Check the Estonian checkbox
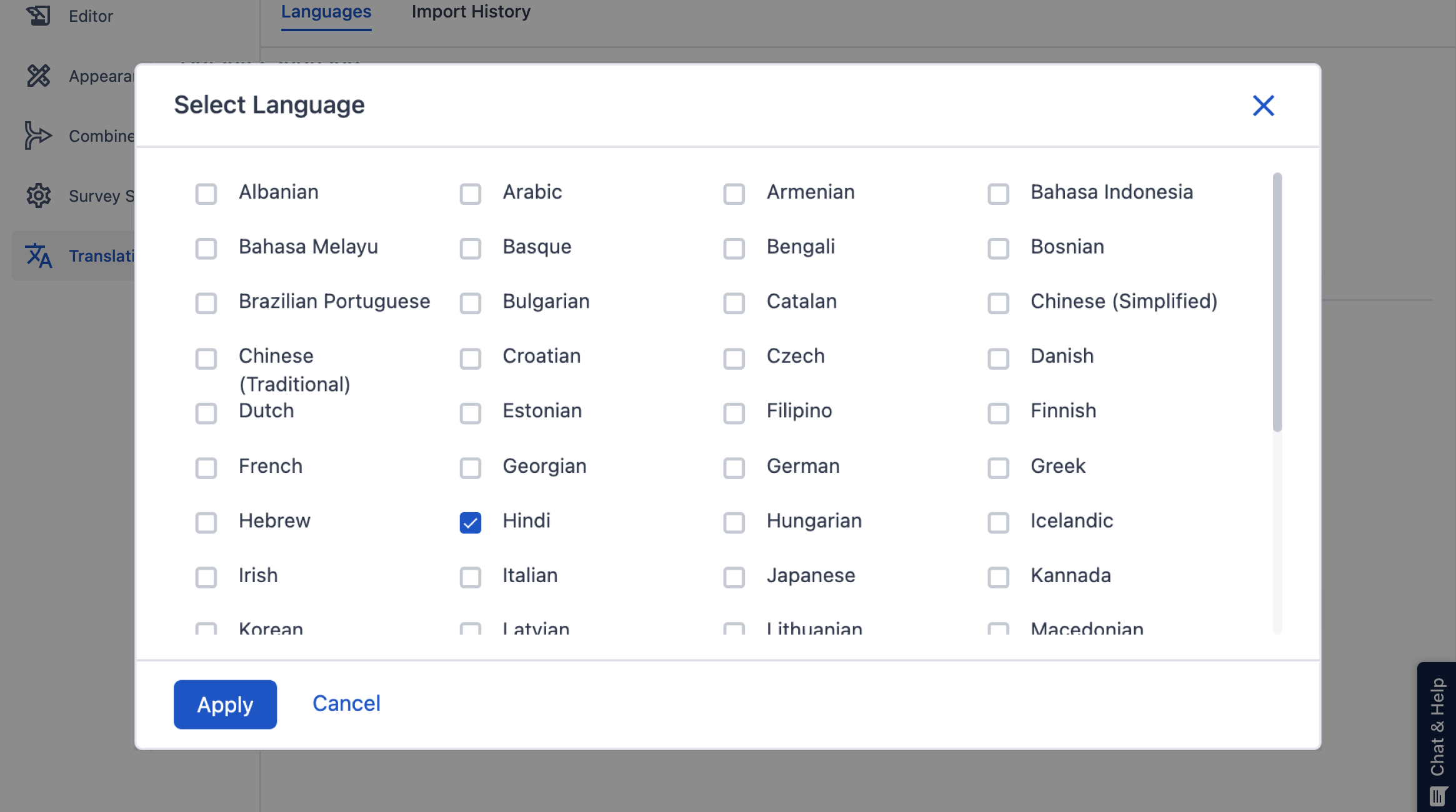 pyautogui.click(x=471, y=413)
